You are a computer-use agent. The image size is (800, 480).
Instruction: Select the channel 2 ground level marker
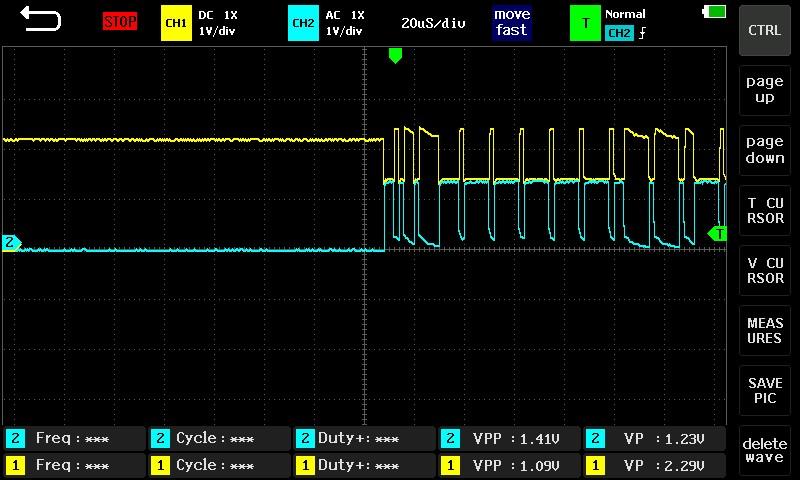point(11,243)
